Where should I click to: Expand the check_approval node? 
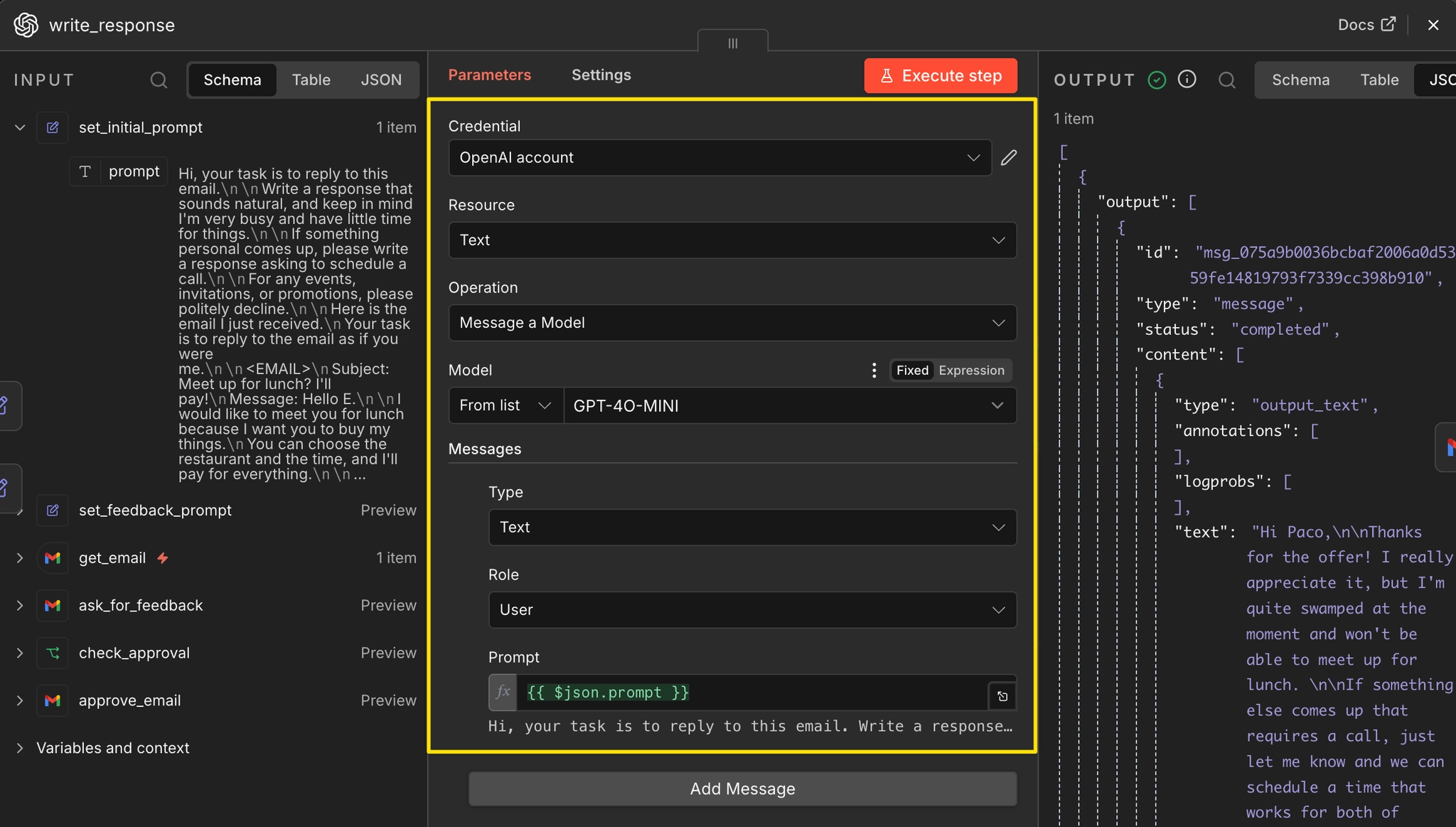tap(20, 653)
